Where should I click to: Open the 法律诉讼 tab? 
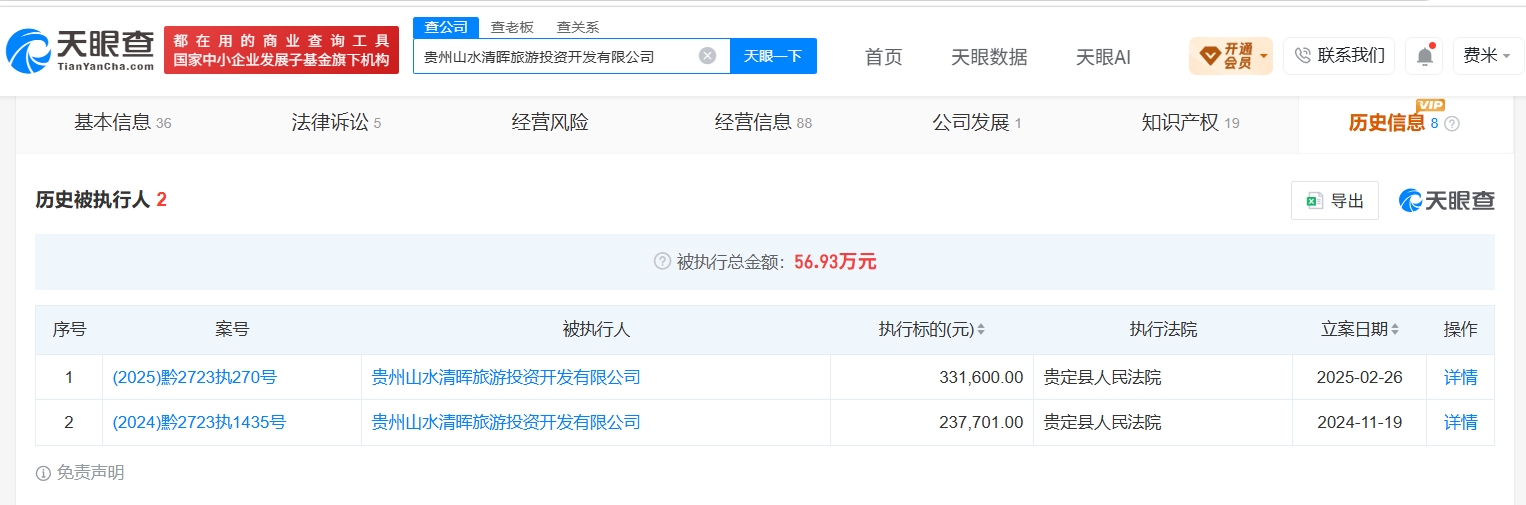(336, 123)
